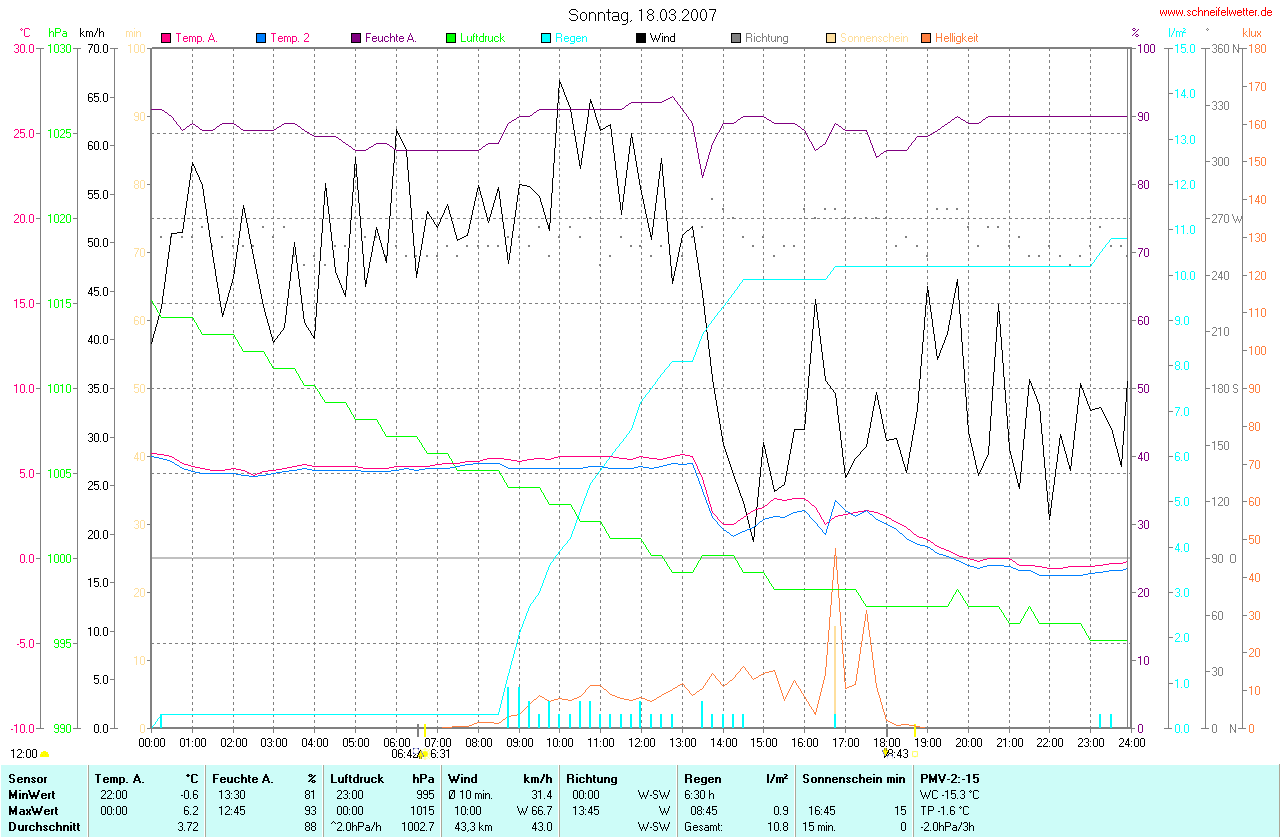1280x837 pixels.
Task: Select the 'Temp. 2' legend label
Action: pos(290,38)
